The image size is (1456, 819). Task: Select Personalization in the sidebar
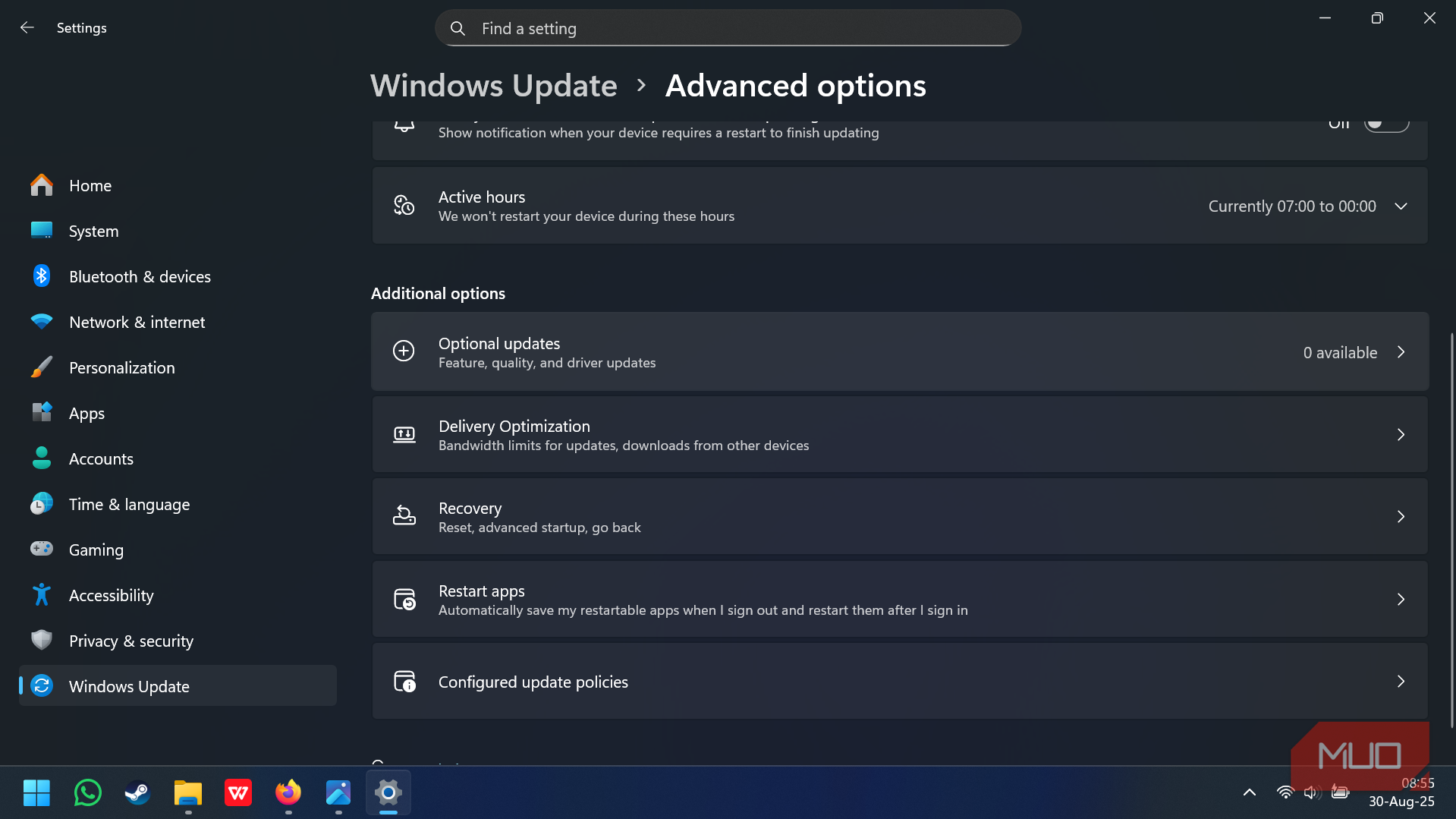click(178, 367)
